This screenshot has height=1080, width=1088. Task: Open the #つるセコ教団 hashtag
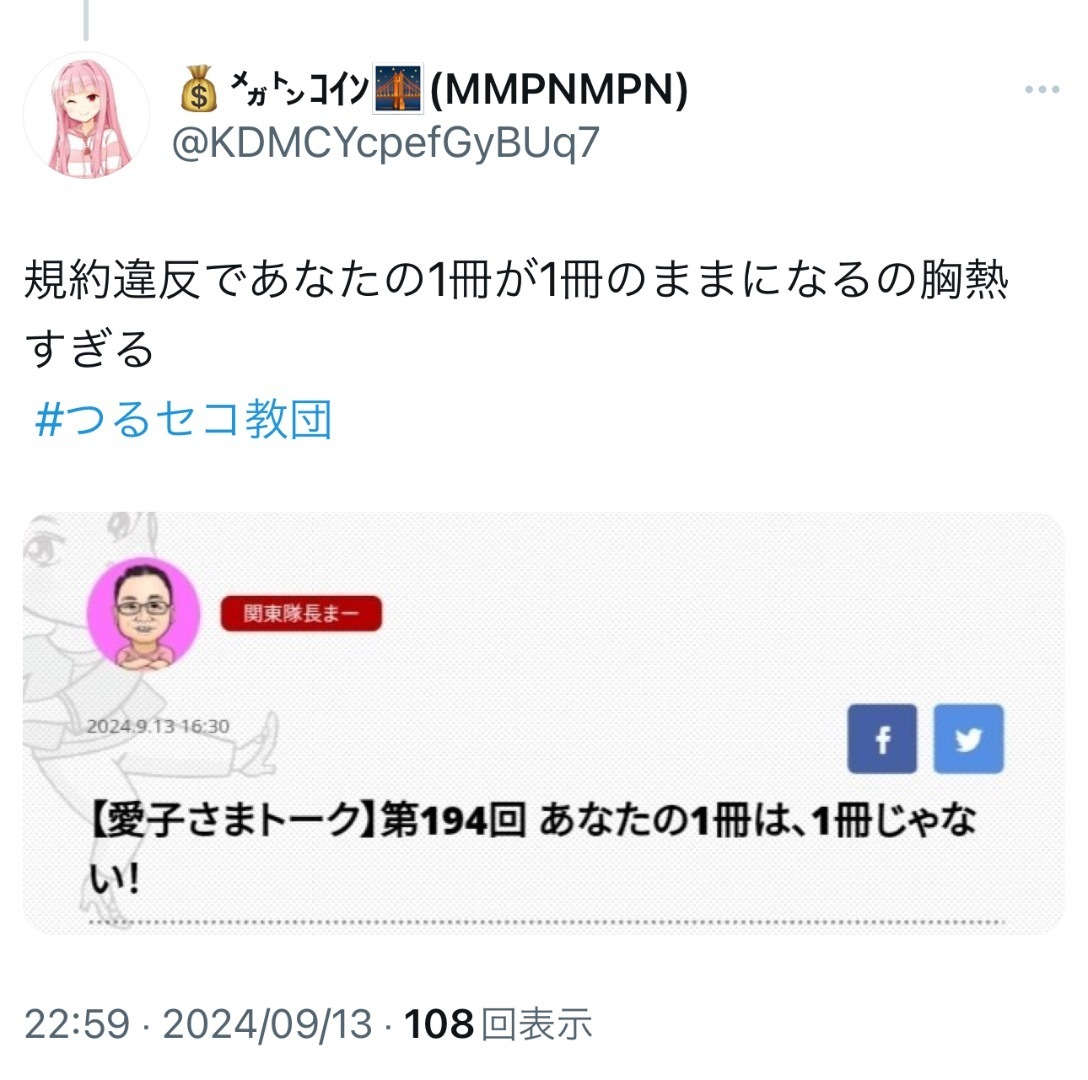(x=184, y=419)
